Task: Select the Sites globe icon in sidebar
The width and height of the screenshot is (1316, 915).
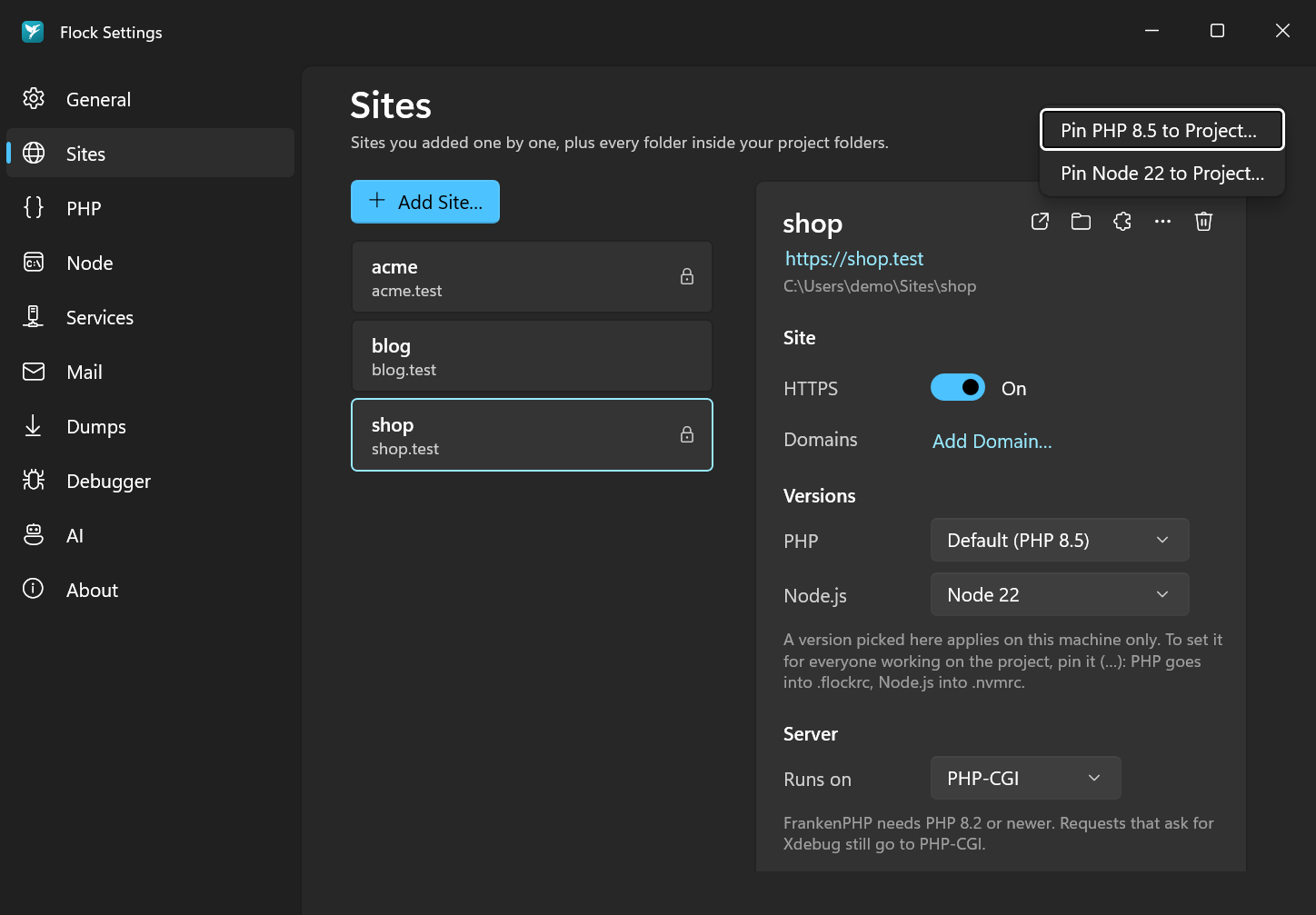Action: pyautogui.click(x=34, y=154)
